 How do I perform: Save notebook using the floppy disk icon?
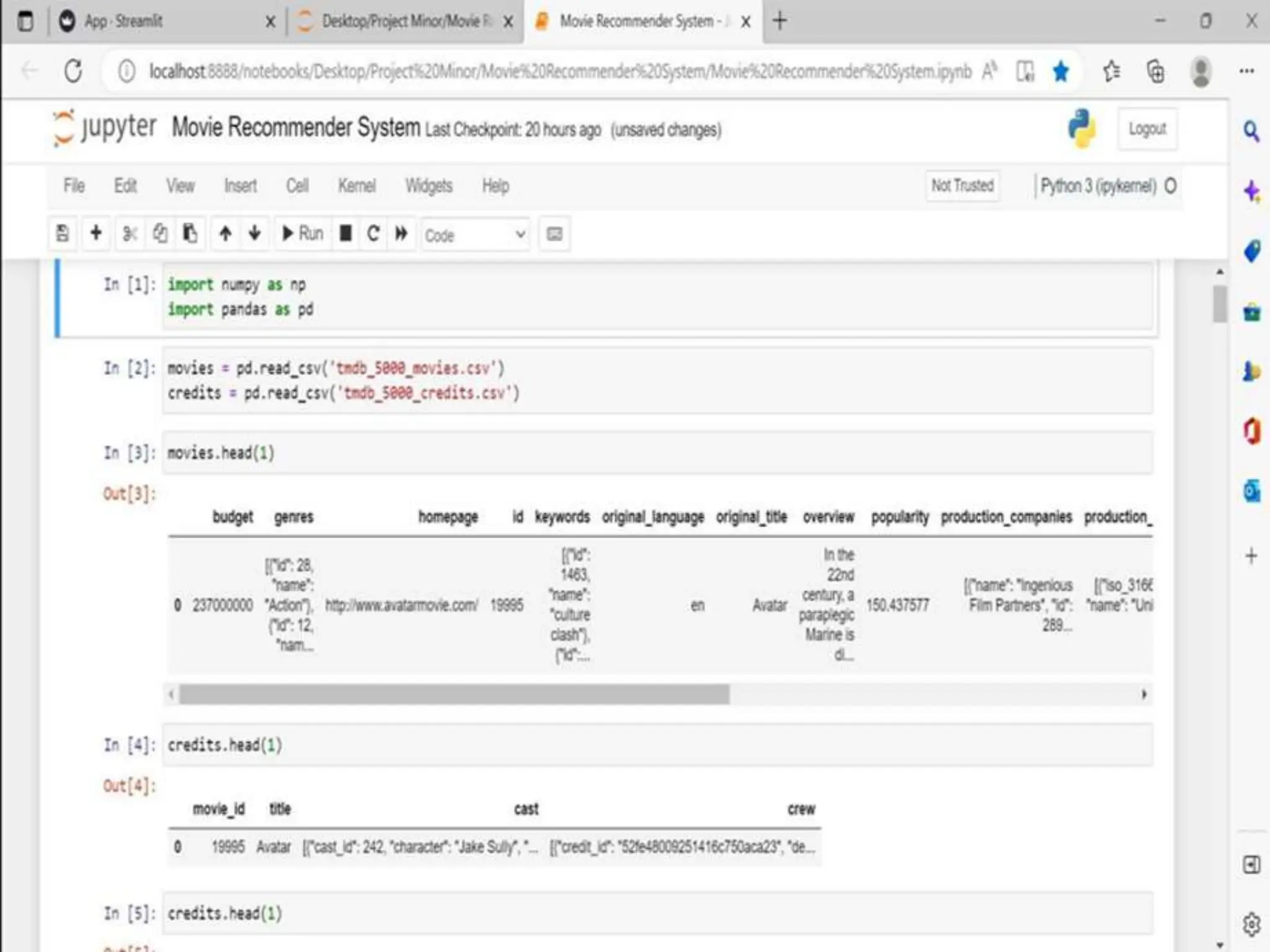(63, 234)
